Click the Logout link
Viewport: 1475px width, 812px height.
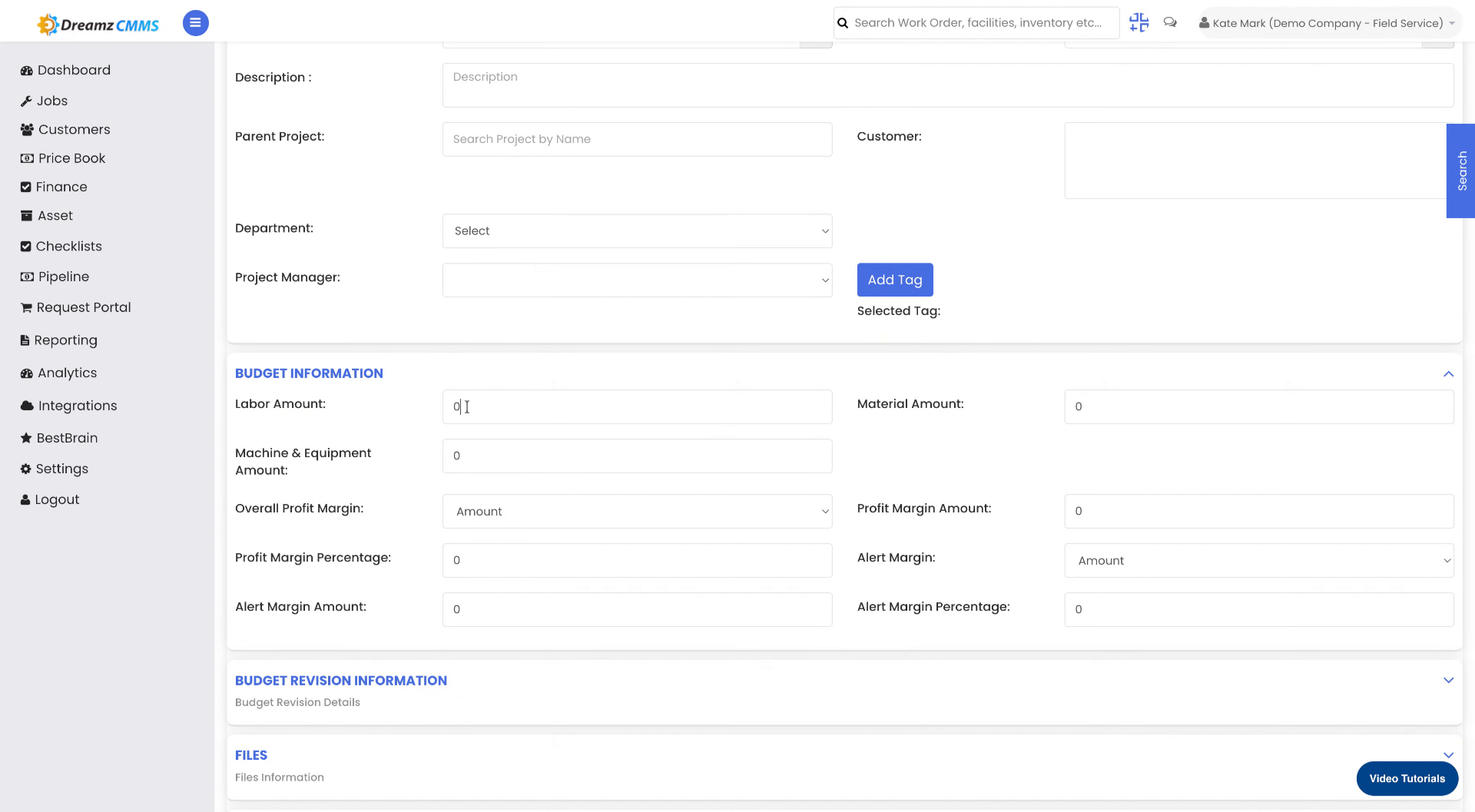[57, 499]
